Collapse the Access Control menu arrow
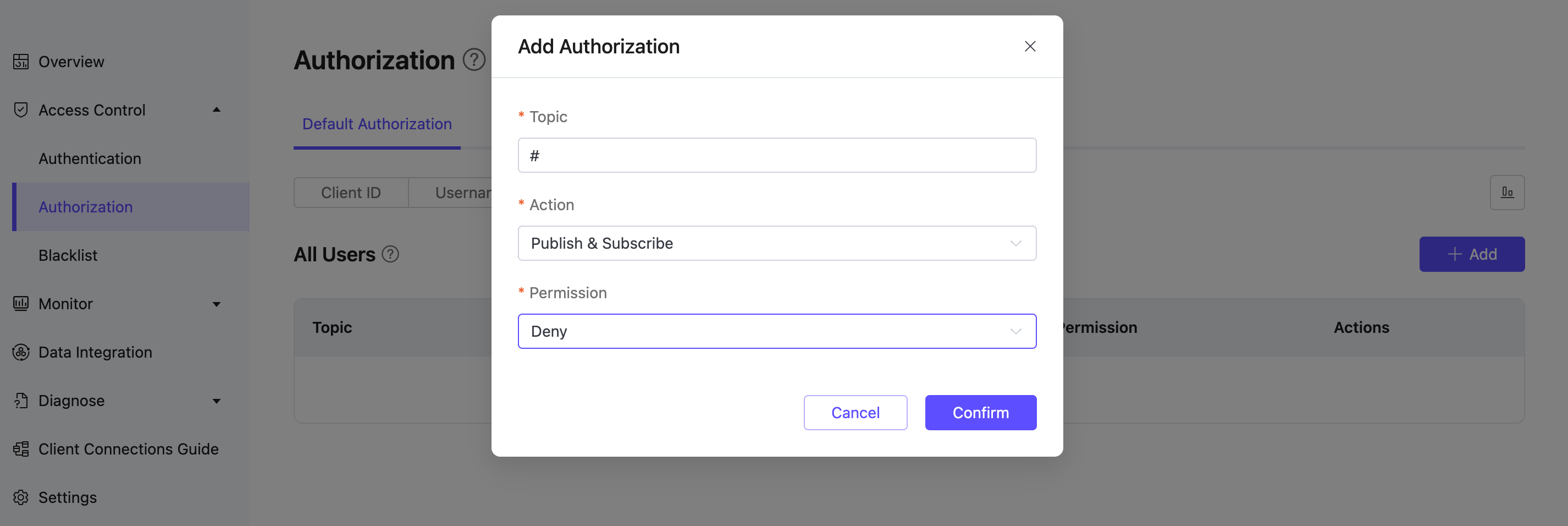 216,109
